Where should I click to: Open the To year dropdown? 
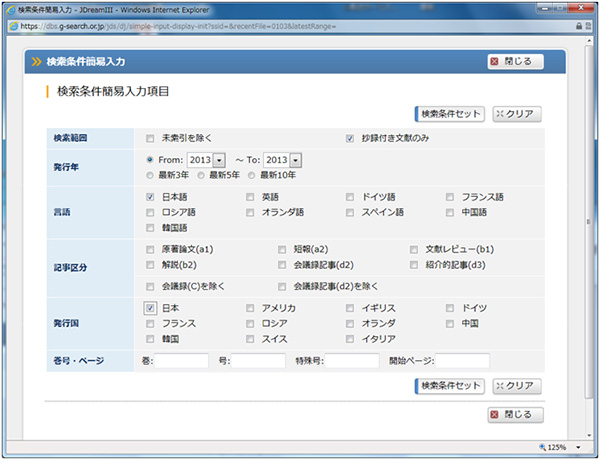tap(296, 160)
